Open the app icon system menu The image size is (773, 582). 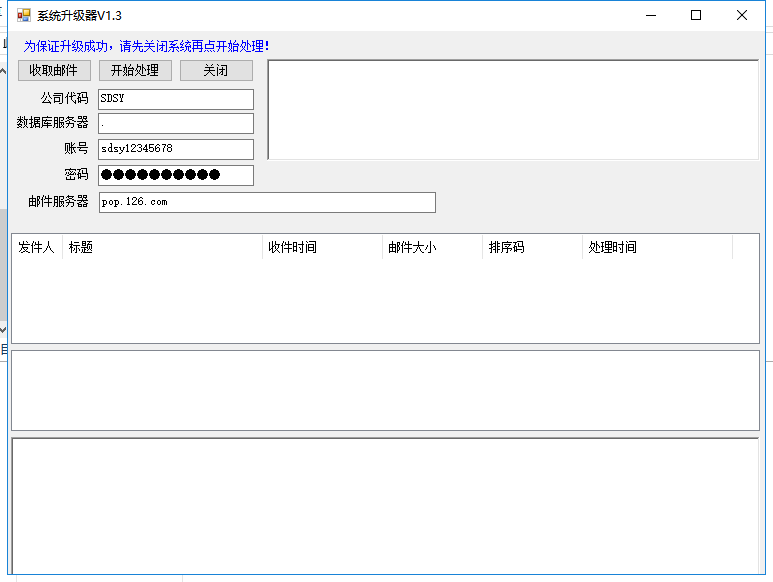(24, 15)
